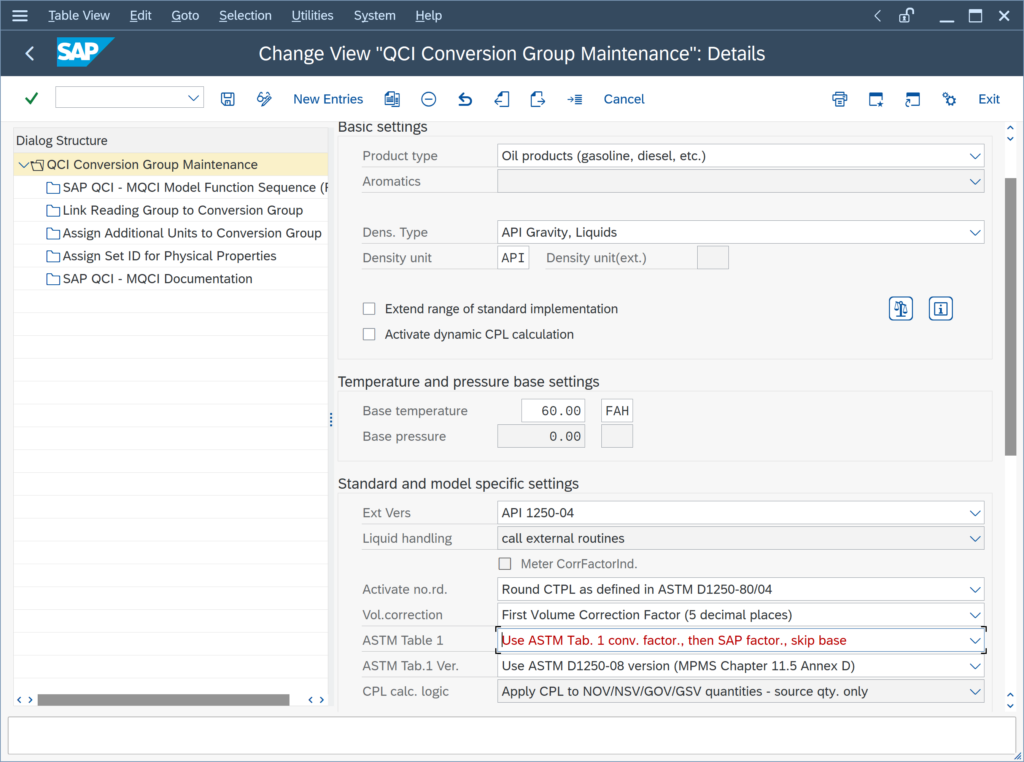Collapse the QCI Conversion Group Maintenance tree node
The image size is (1024, 762).
click(x=24, y=165)
